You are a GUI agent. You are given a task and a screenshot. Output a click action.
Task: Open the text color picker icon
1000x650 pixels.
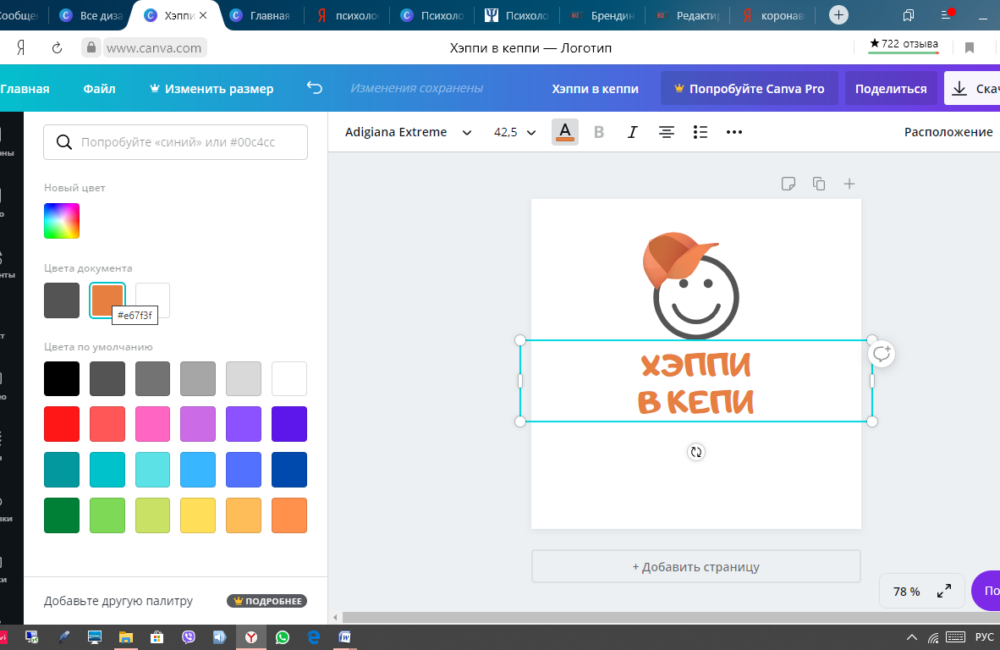coord(565,132)
